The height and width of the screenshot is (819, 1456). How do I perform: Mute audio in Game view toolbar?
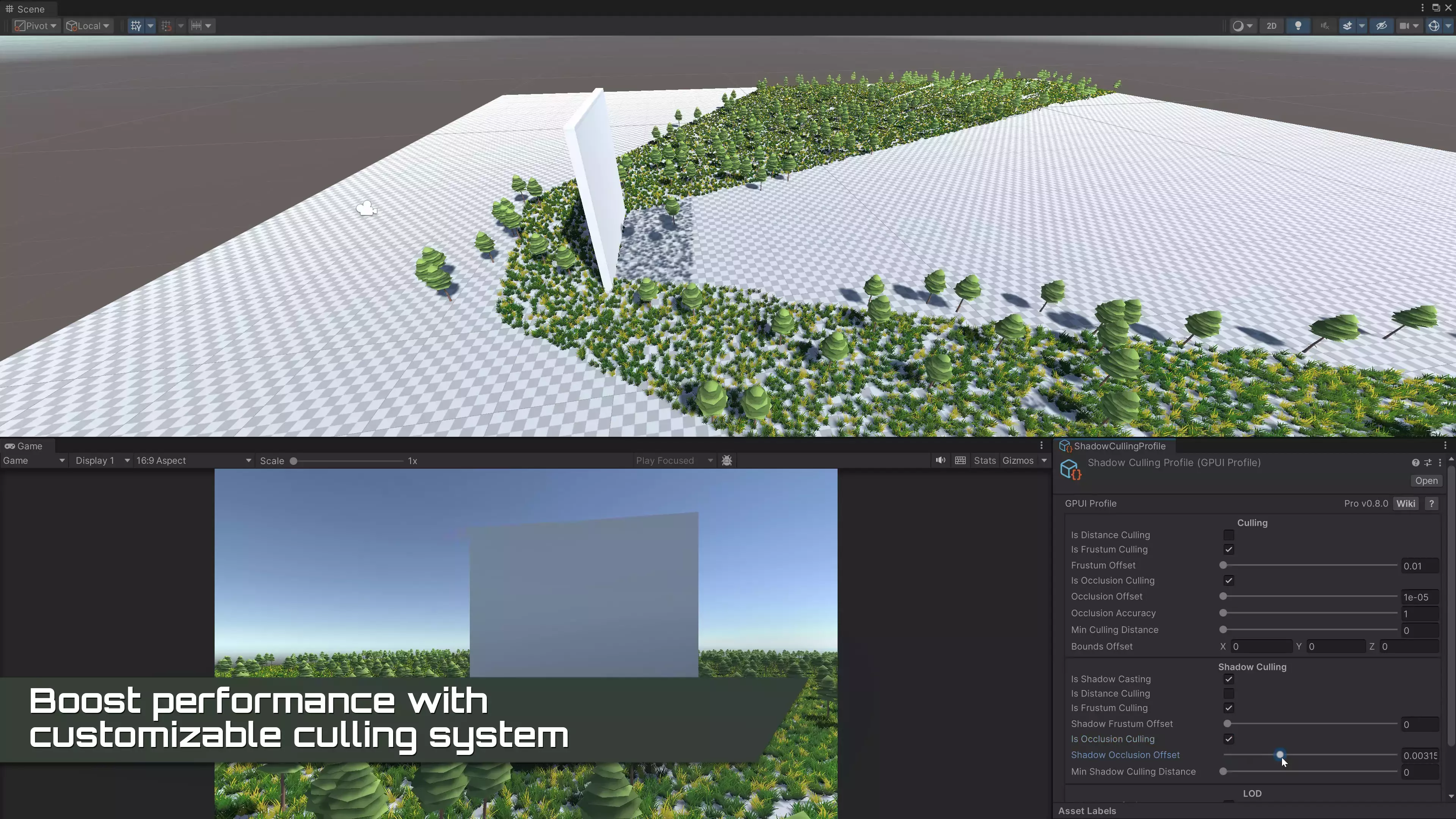click(940, 460)
